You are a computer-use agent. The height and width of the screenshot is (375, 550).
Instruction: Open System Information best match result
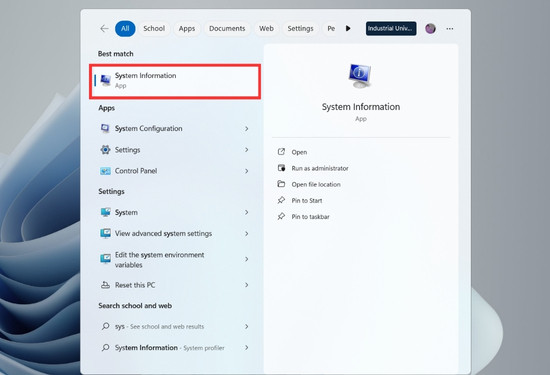click(175, 81)
